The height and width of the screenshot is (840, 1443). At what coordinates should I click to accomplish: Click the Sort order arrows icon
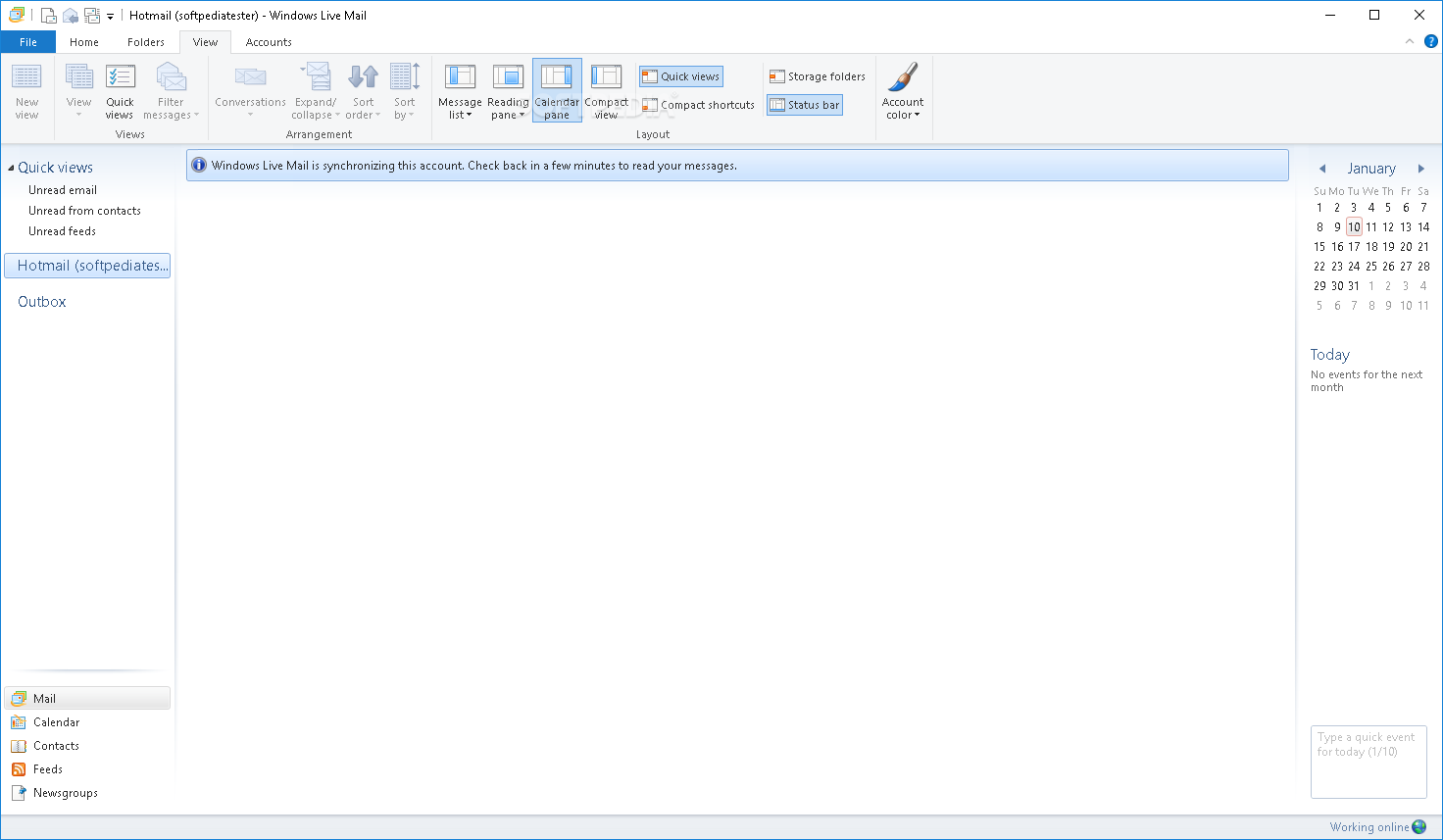[363, 77]
